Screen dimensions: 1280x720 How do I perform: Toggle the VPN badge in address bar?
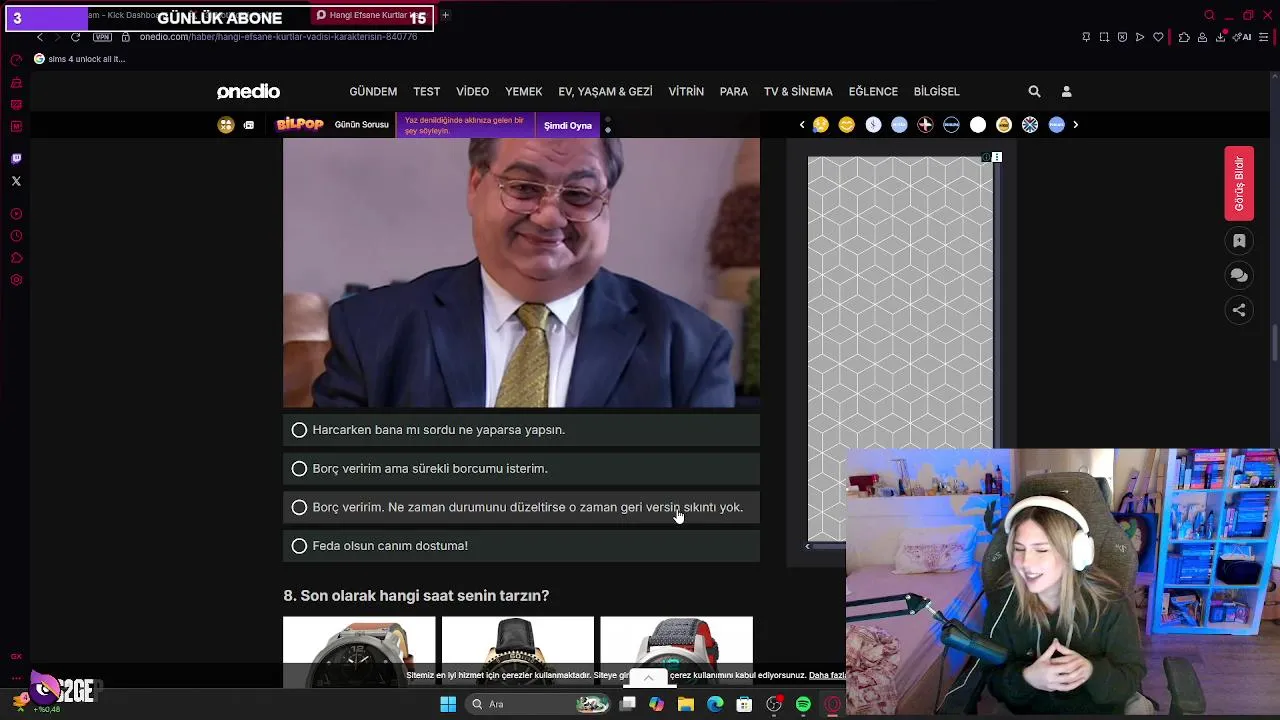coord(102,37)
